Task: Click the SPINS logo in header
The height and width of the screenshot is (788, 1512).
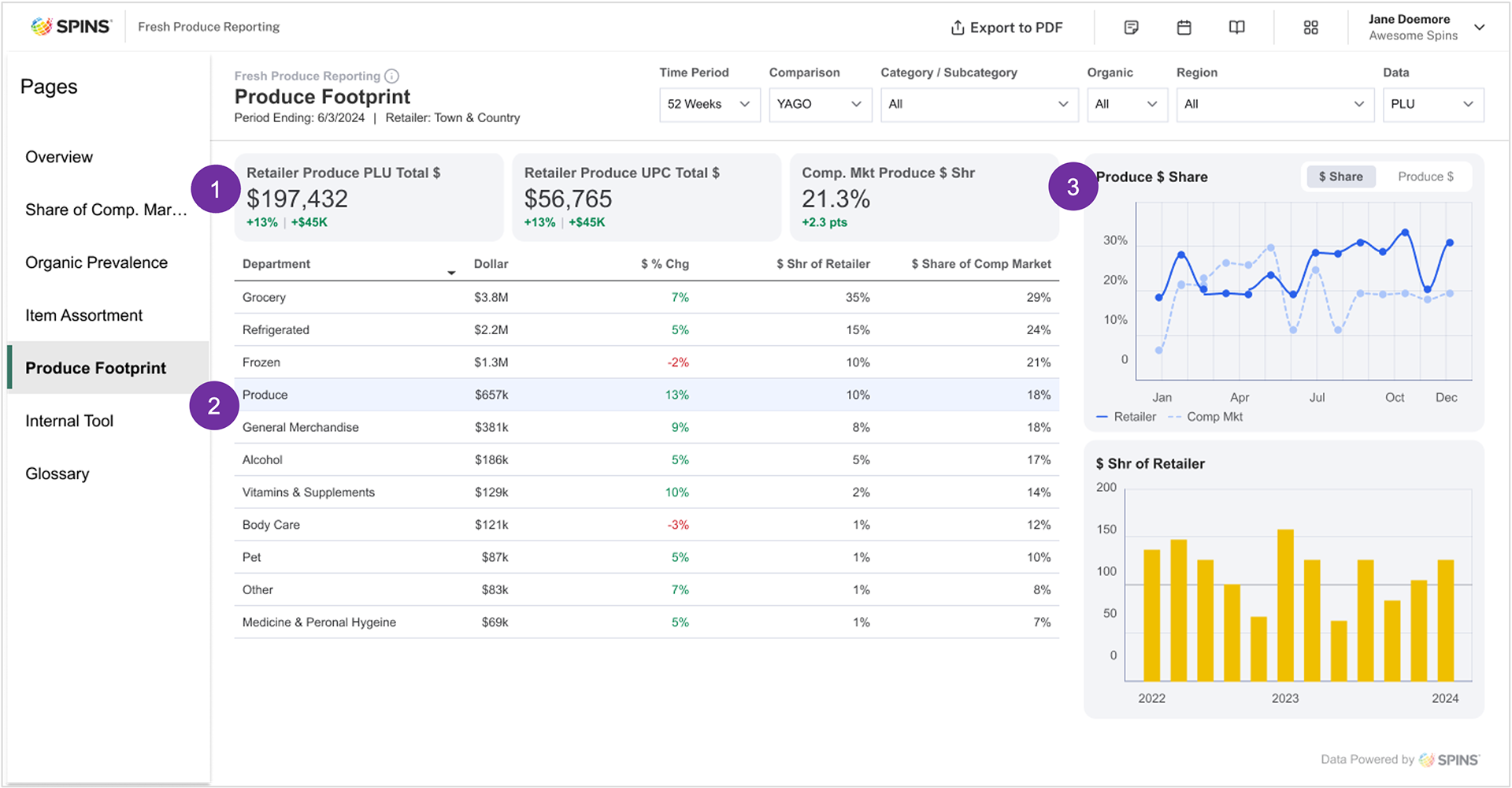Action: pyautogui.click(x=72, y=27)
